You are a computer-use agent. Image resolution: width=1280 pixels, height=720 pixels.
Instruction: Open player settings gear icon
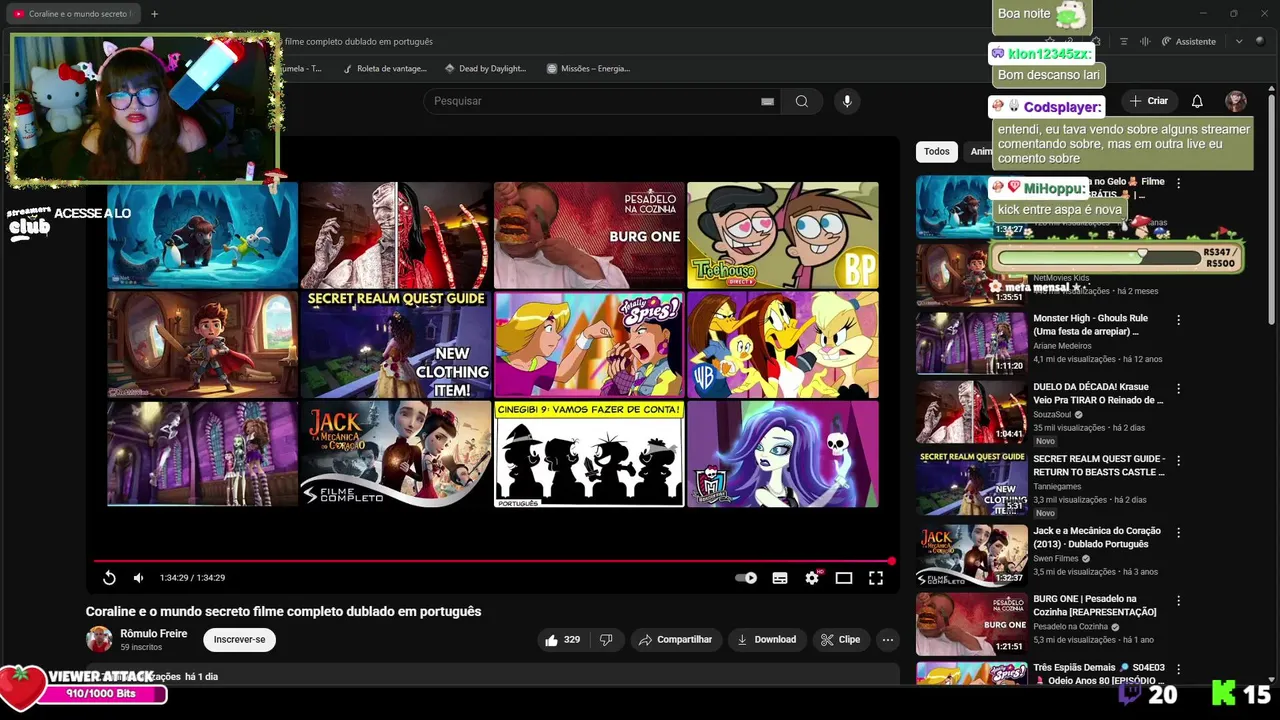tap(812, 578)
